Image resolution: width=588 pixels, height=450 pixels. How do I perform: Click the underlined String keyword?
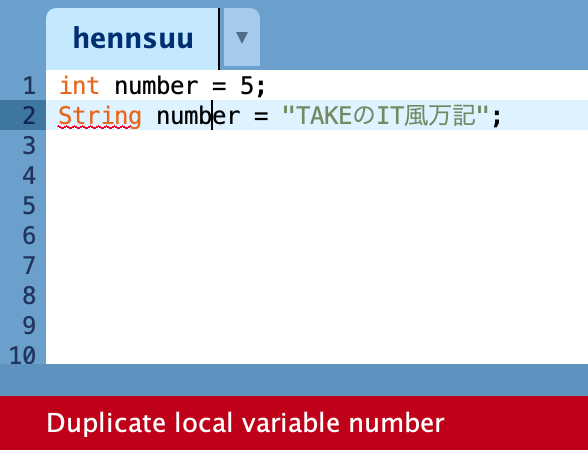coord(100,116)
